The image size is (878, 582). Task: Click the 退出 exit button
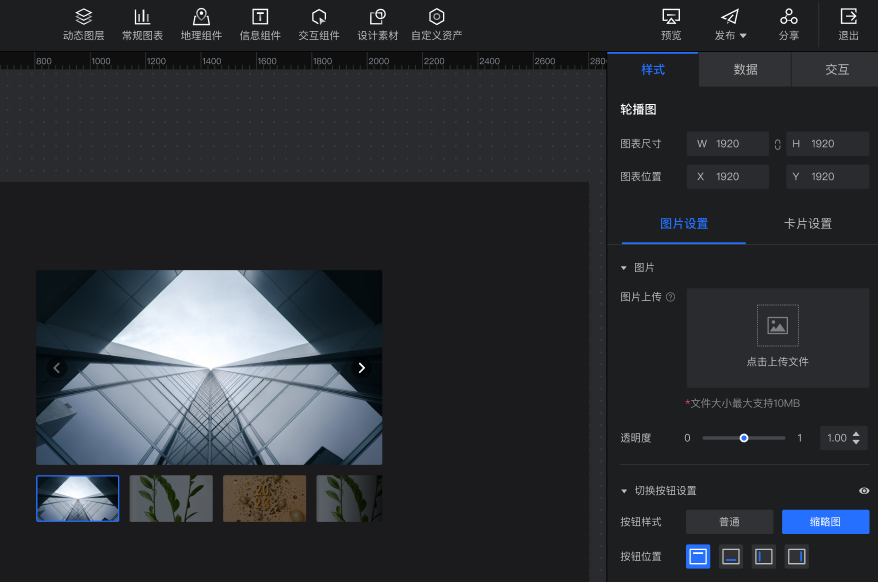tap(848, 24)
